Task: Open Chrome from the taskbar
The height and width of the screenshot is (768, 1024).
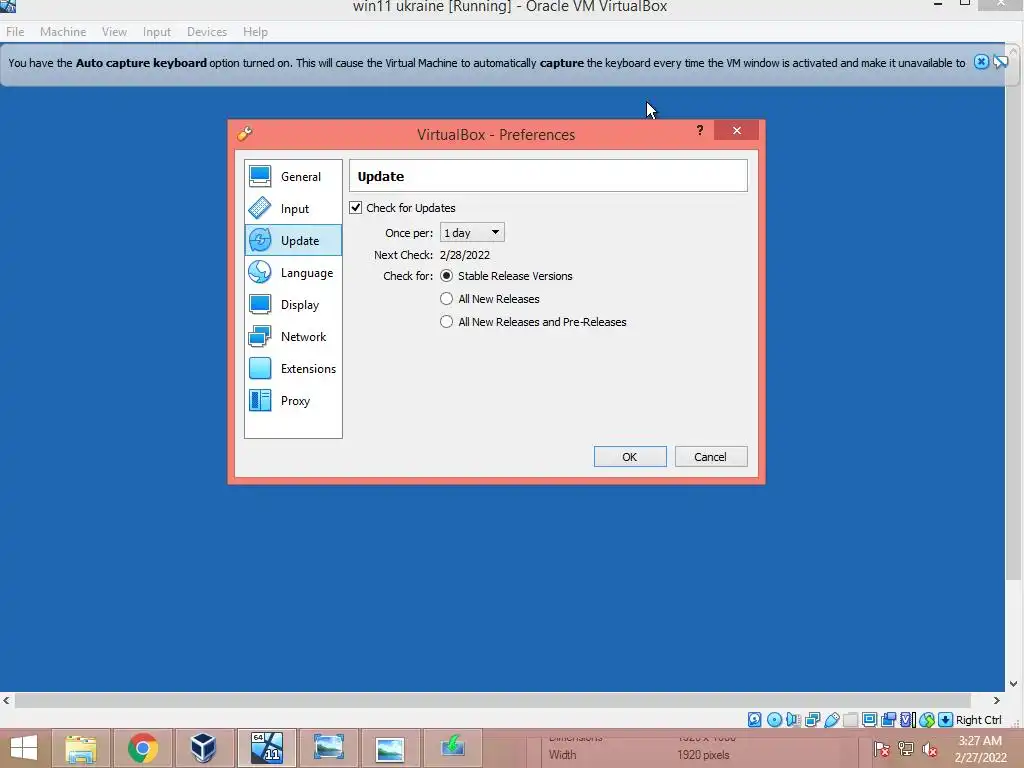Action: [143, 748]
